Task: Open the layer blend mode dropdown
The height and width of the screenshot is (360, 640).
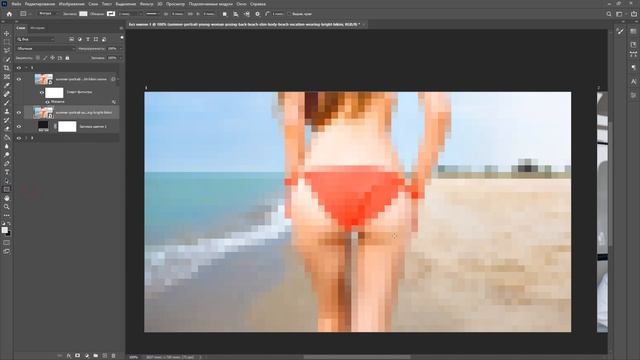Action: pyautogui.click(x=46, y=49)
